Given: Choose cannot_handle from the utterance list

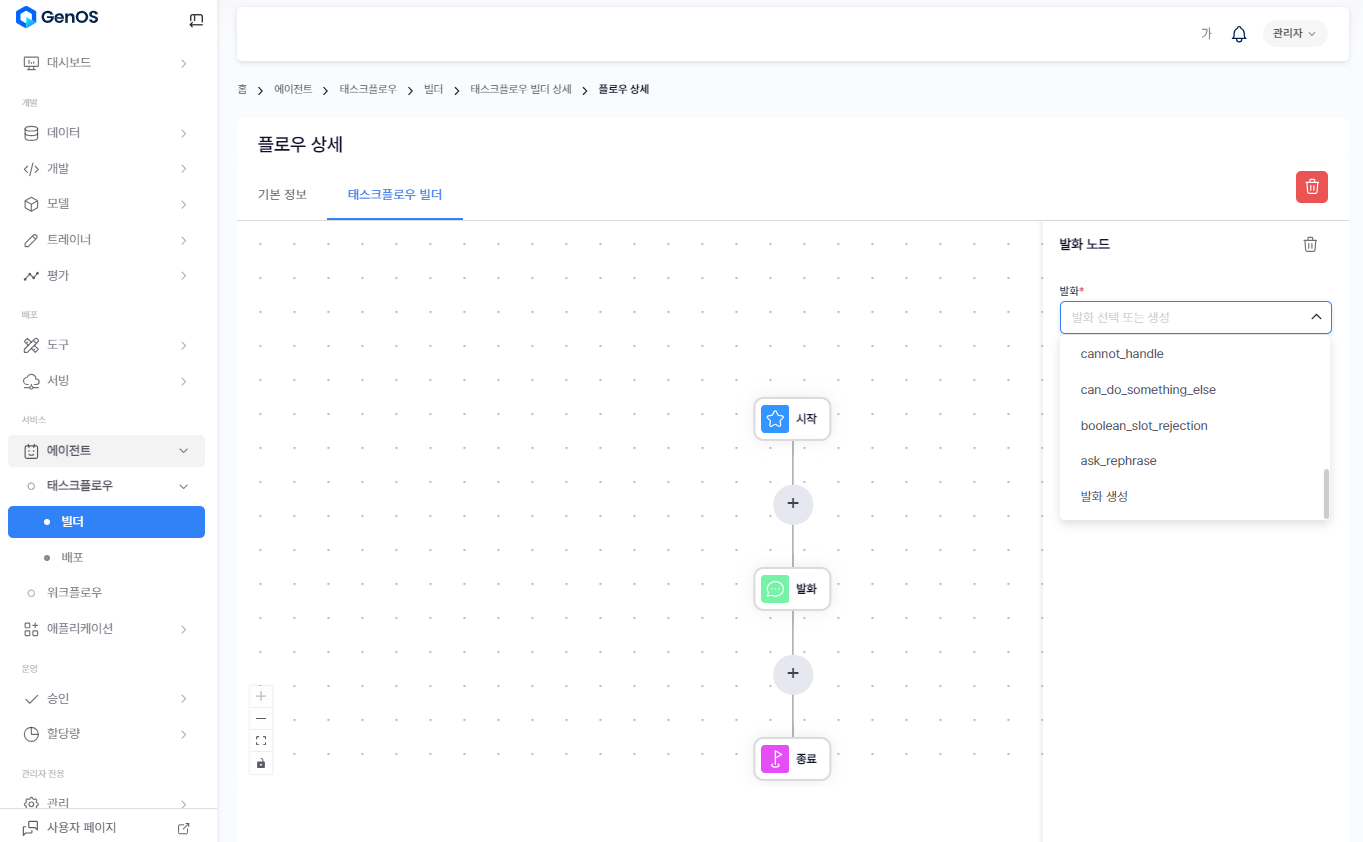Looking at the screenshot, I should coord(1121,354).
